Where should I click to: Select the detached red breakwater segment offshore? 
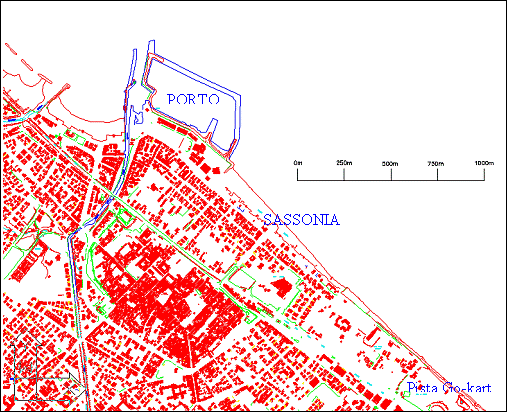click(27, 65)
